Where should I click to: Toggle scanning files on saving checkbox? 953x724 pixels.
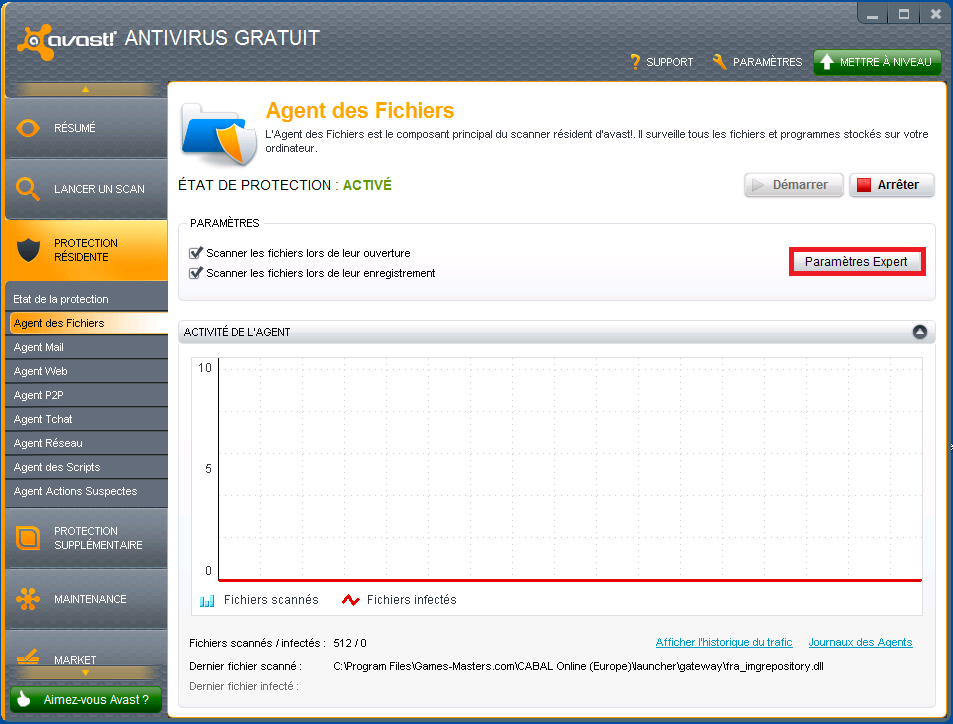click(195, 273)
